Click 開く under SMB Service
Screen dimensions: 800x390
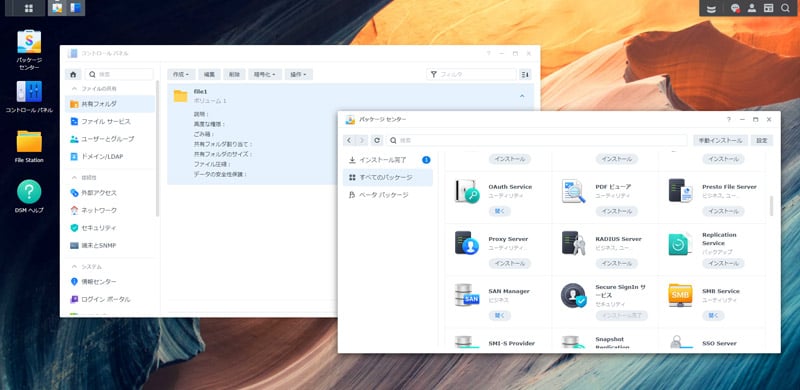click(x=713, y=315)
